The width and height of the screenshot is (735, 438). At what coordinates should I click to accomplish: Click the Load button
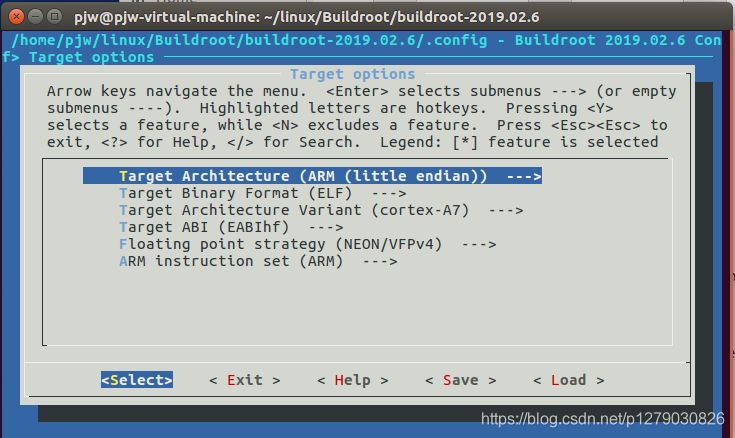click(x=569, y=380)
